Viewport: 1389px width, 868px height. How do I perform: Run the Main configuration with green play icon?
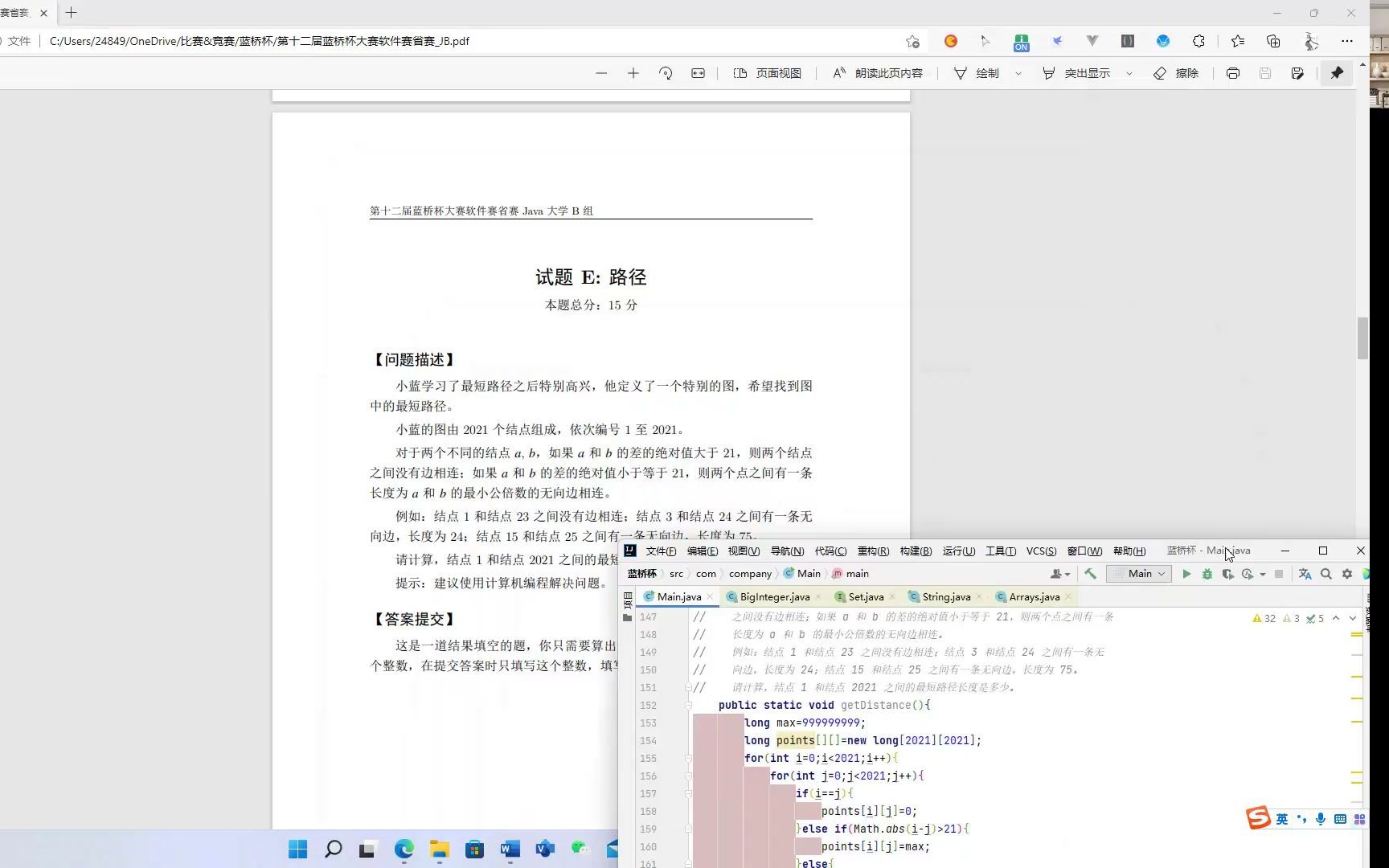pos(1187,574)
